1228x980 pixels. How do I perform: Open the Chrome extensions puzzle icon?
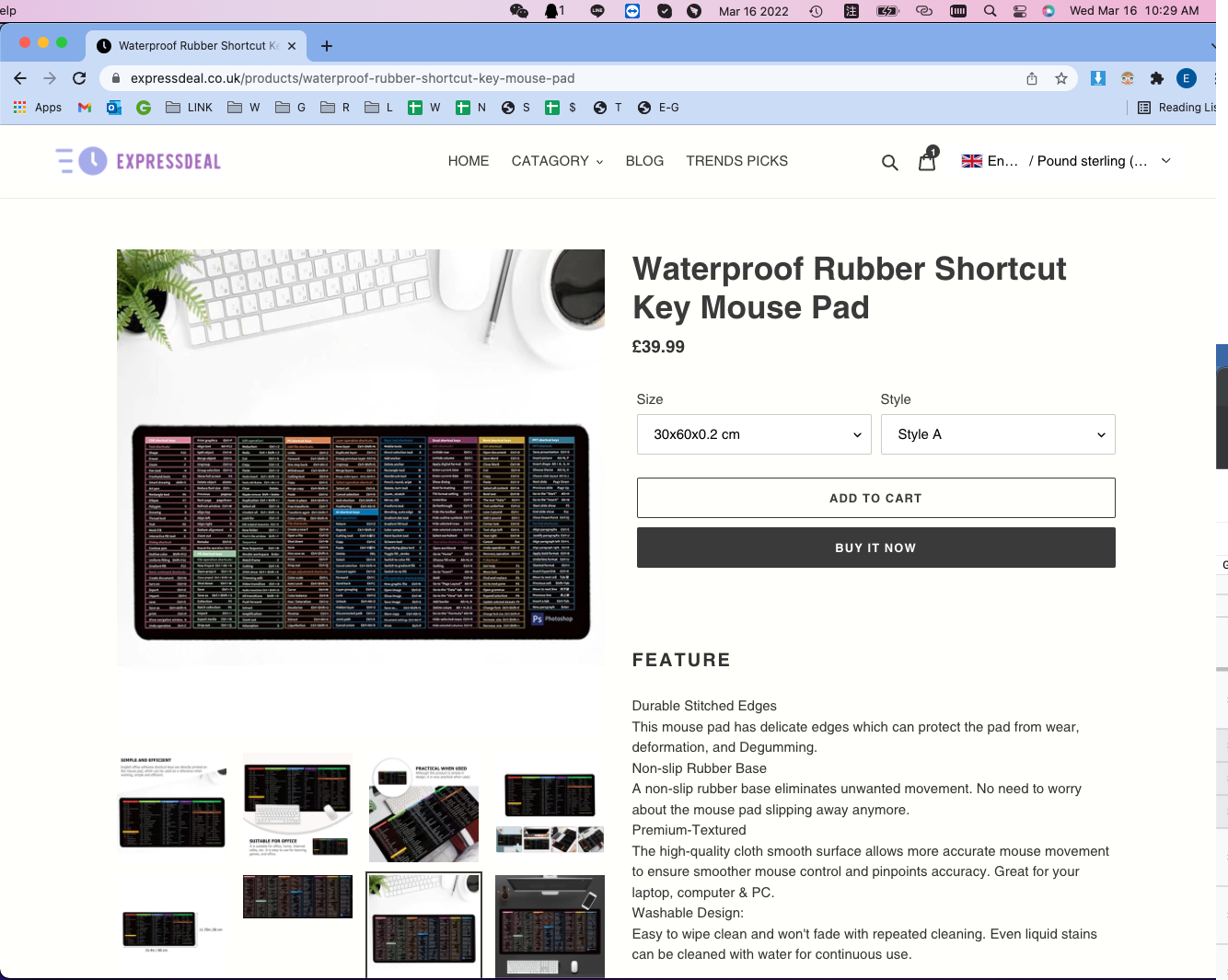pos(1157,78)
